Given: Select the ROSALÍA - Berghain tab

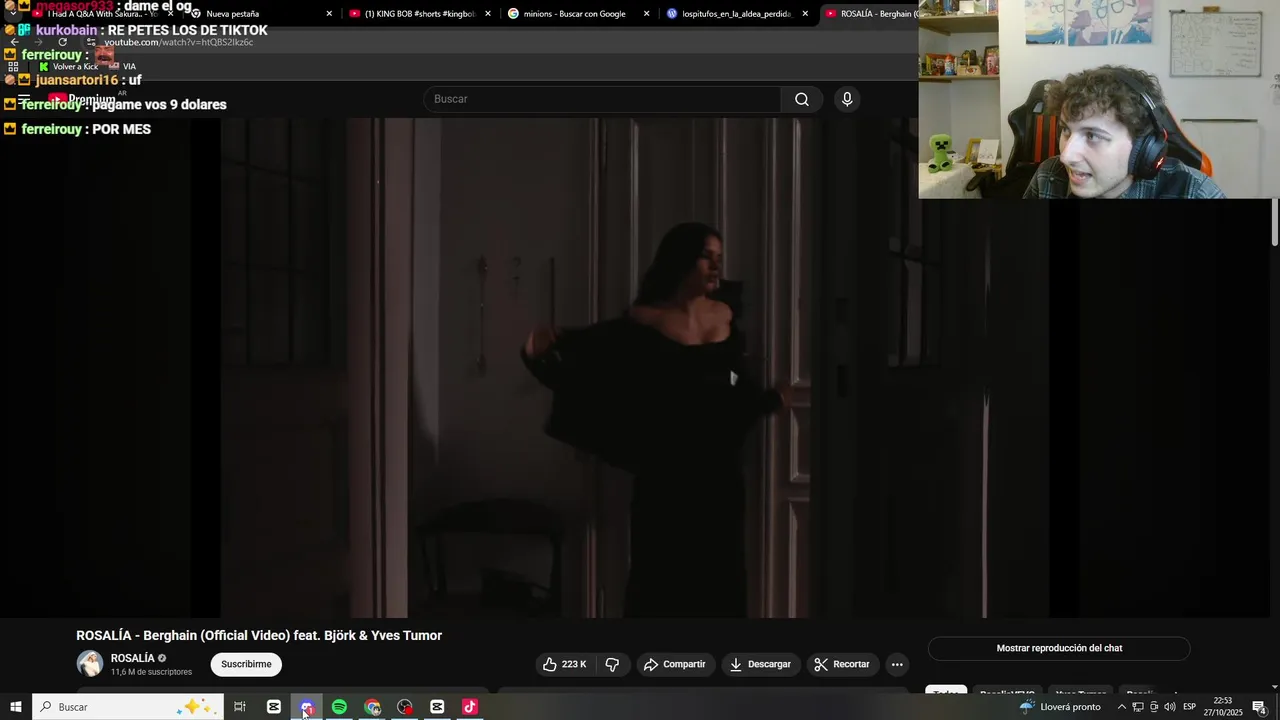Looking at the screenshot, I should tap(870, 14).
